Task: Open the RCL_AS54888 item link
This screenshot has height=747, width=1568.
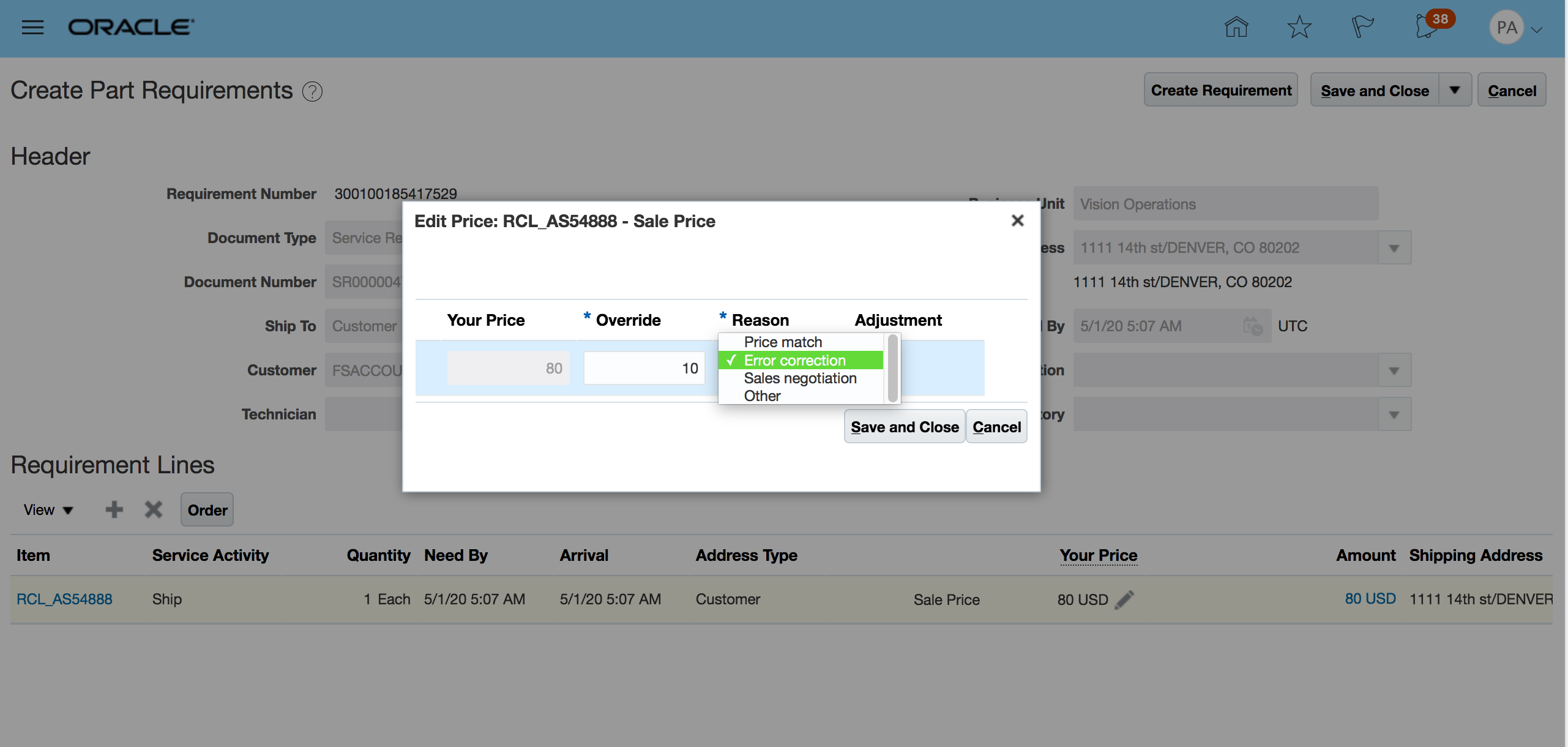Action: (x=64, y=599)
